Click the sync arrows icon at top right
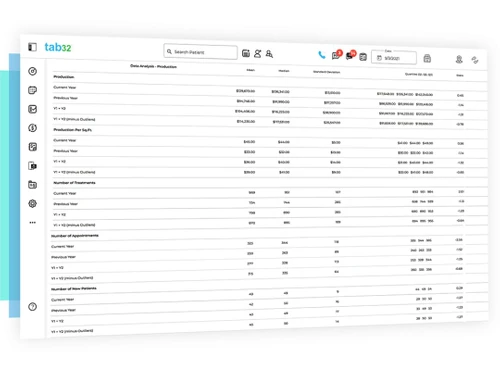Screen dimensions: 500x375 [475, 60]
